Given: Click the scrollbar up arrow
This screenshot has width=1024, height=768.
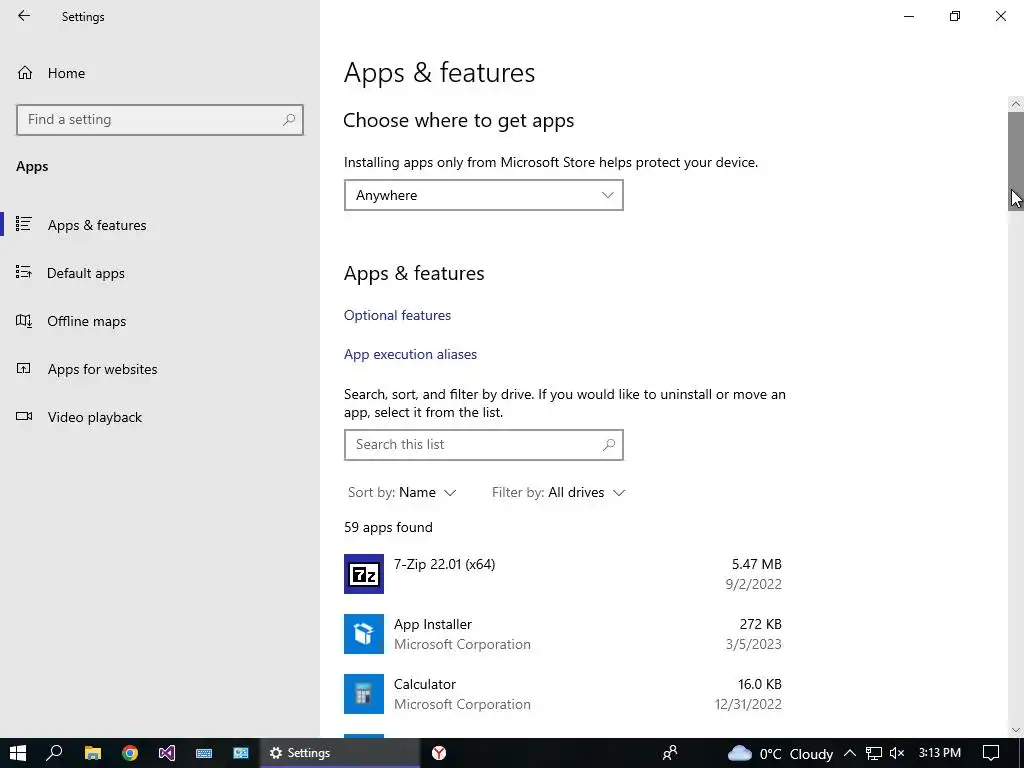Looking at the screenshot, I should click(1016, 104).
